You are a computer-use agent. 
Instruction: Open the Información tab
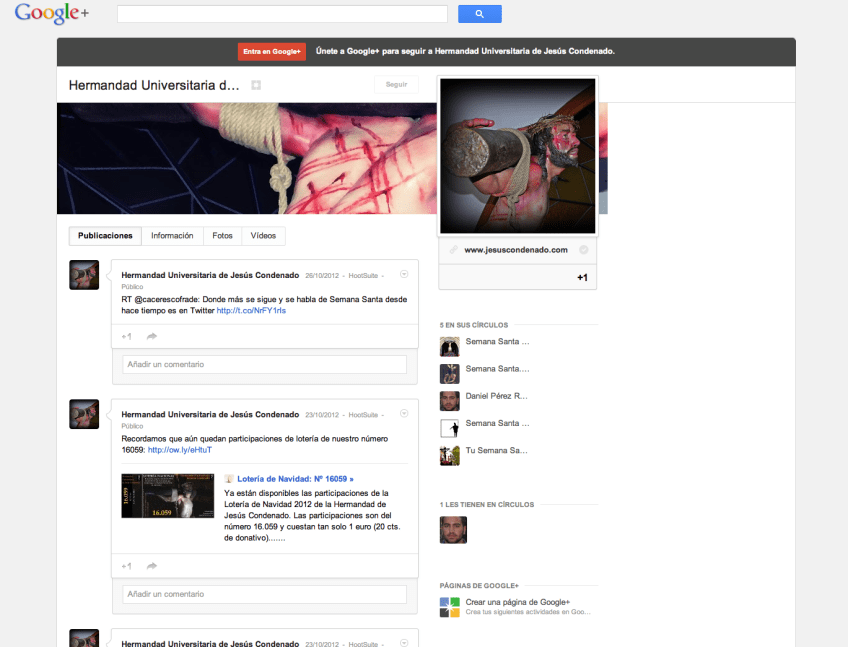[x=172, y=235]
